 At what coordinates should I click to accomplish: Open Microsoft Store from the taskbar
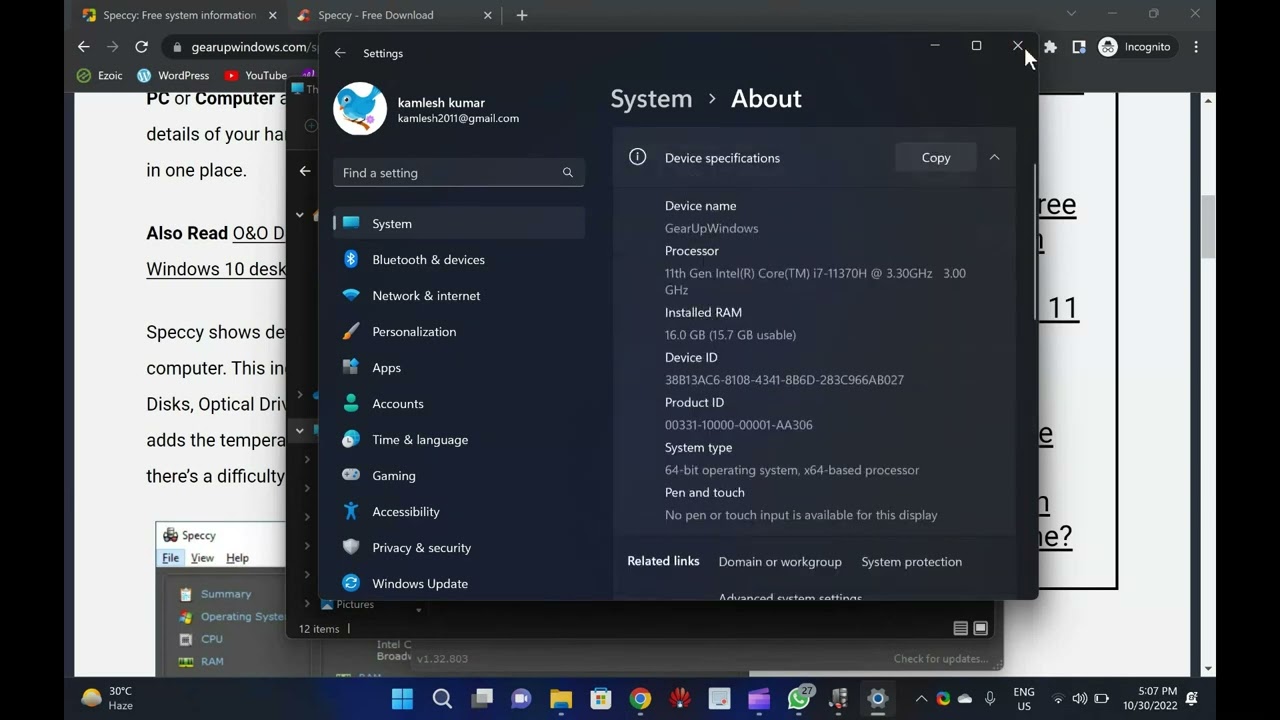[600, 699]
